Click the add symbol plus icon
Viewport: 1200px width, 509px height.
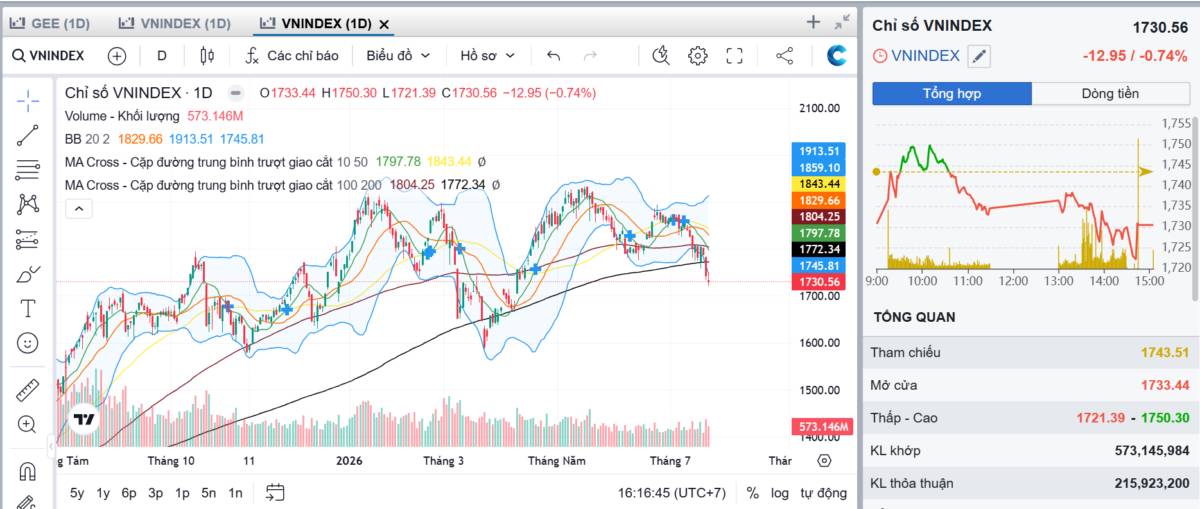(117, 56)
